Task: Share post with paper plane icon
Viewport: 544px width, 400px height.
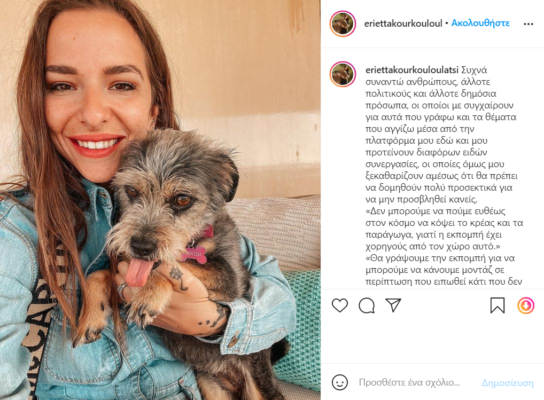Action: (393, 305)
